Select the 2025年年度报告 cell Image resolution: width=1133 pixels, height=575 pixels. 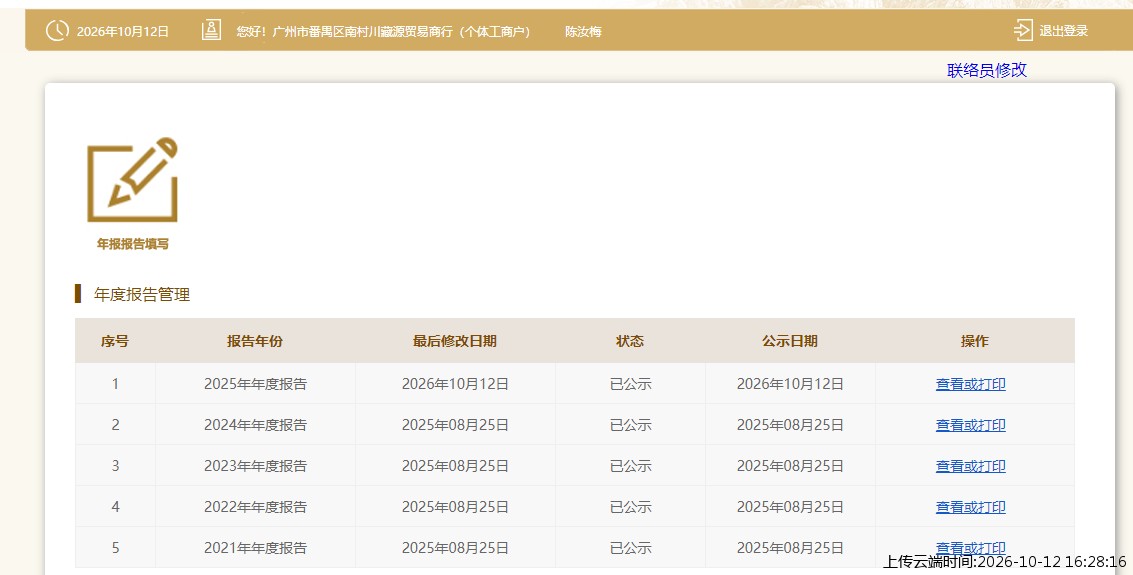(x=255, y=384)
